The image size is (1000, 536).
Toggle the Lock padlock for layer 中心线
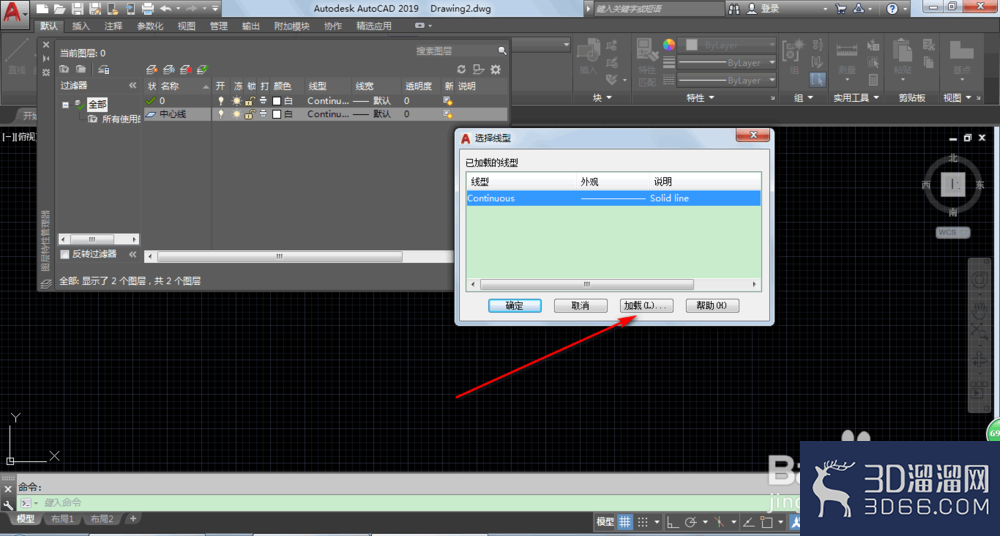tap(250, 114)
